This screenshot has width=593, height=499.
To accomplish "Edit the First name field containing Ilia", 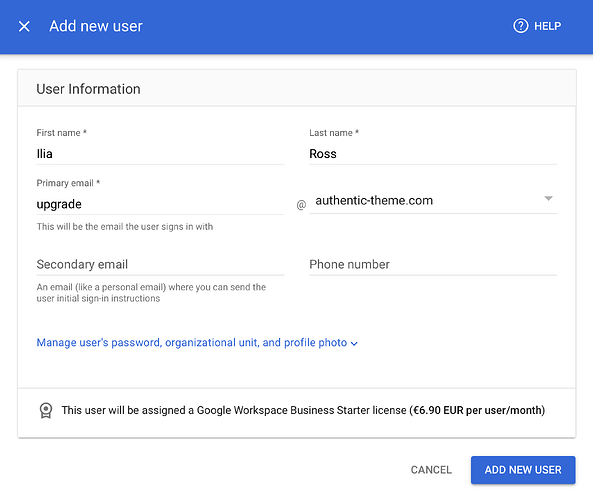I will pyautogui.click(x=160, y=154).
